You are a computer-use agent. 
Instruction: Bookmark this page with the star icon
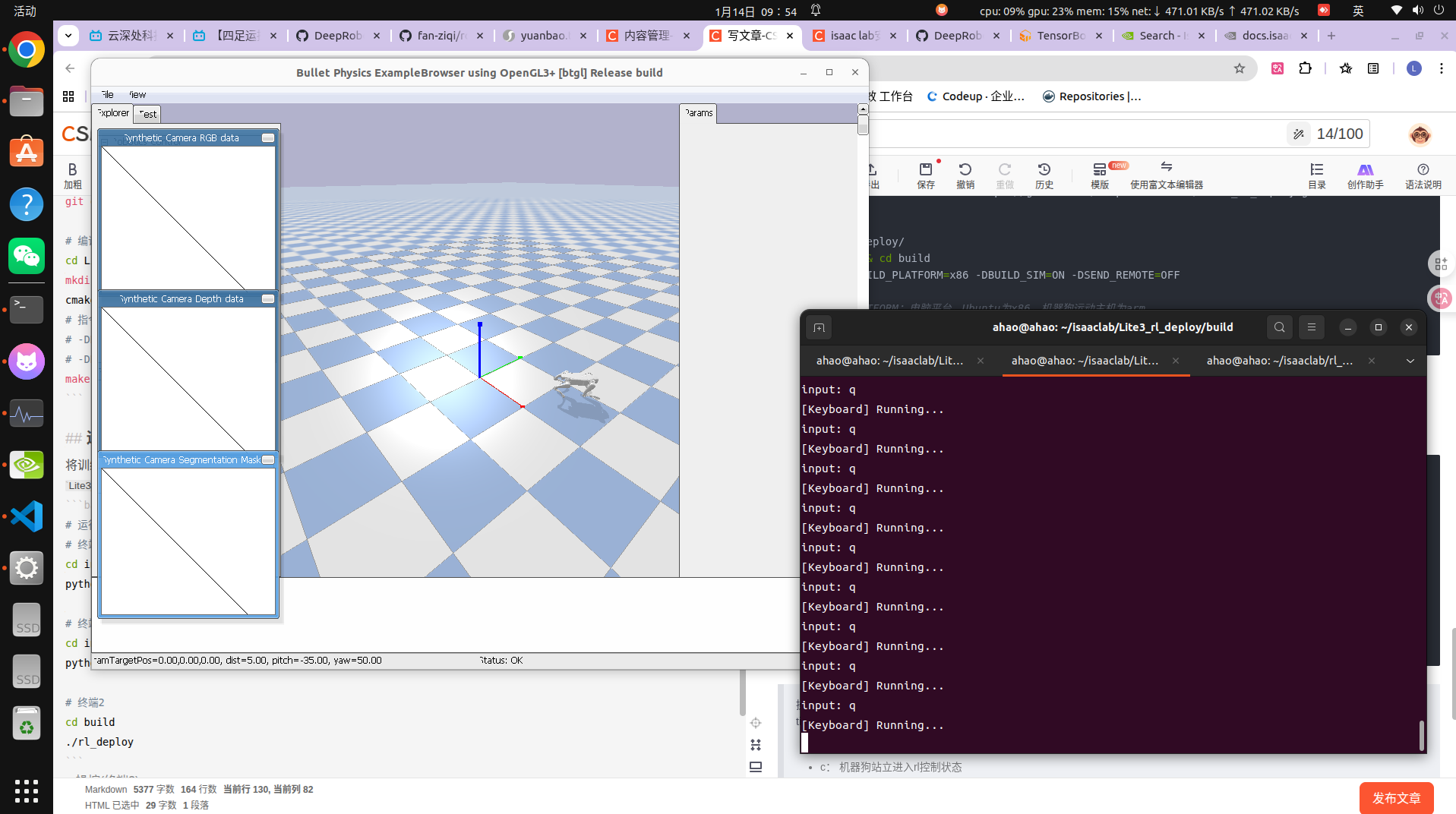click(1240, 68)
